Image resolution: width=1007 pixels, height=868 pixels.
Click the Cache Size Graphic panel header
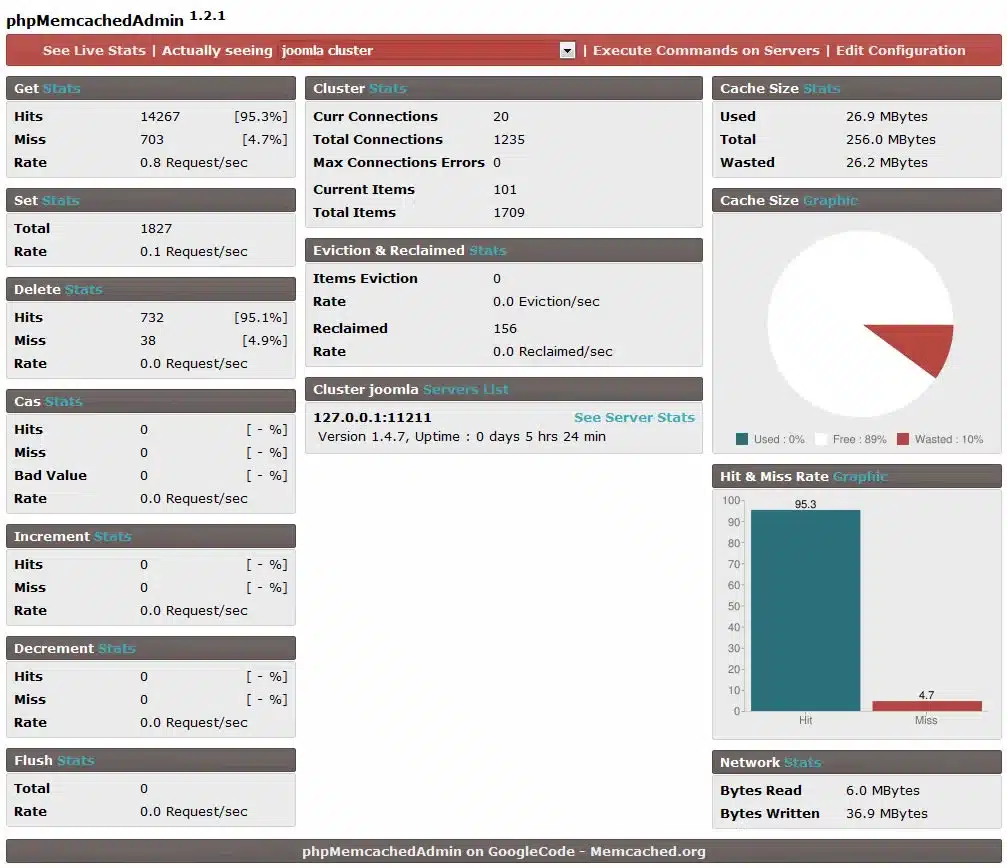click(x=856, y=200)
